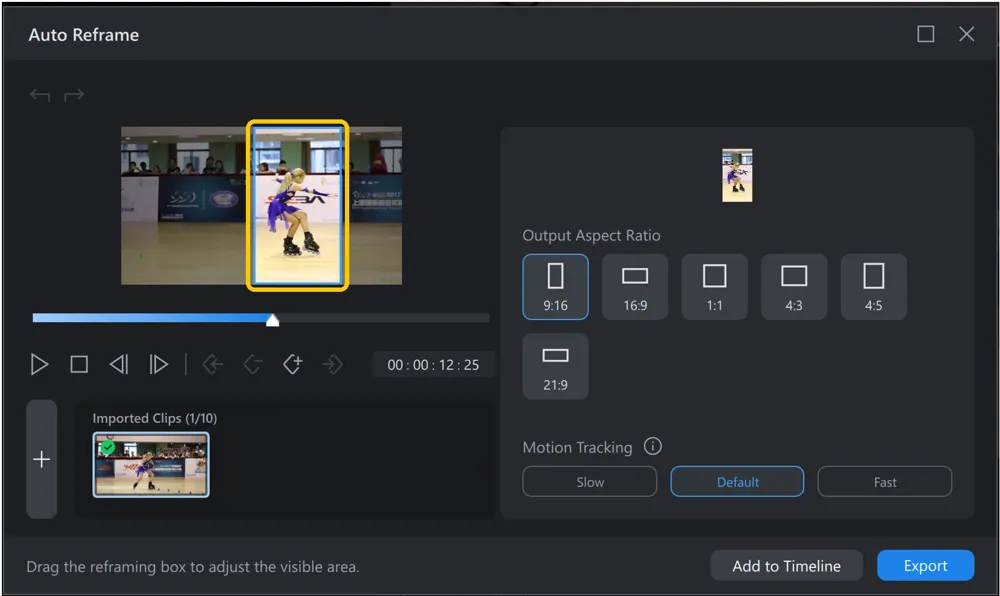Click the 'Auto Reframe' window title

coord(84,35)
